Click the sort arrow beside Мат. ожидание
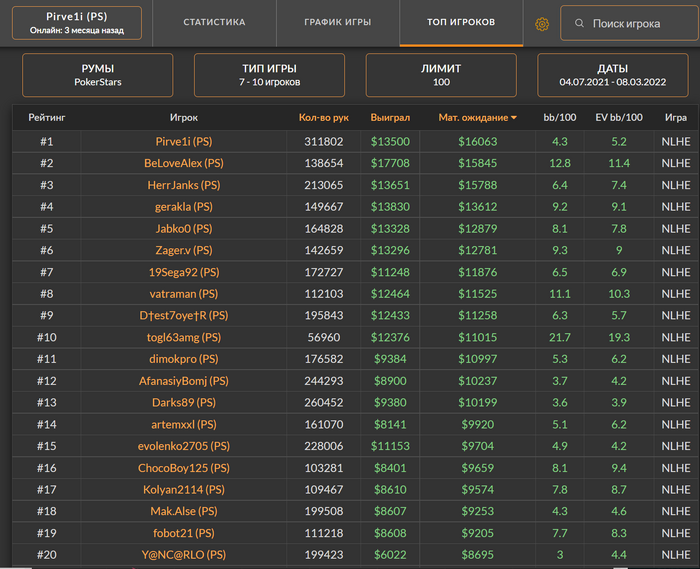 click(x=514, y=118)
